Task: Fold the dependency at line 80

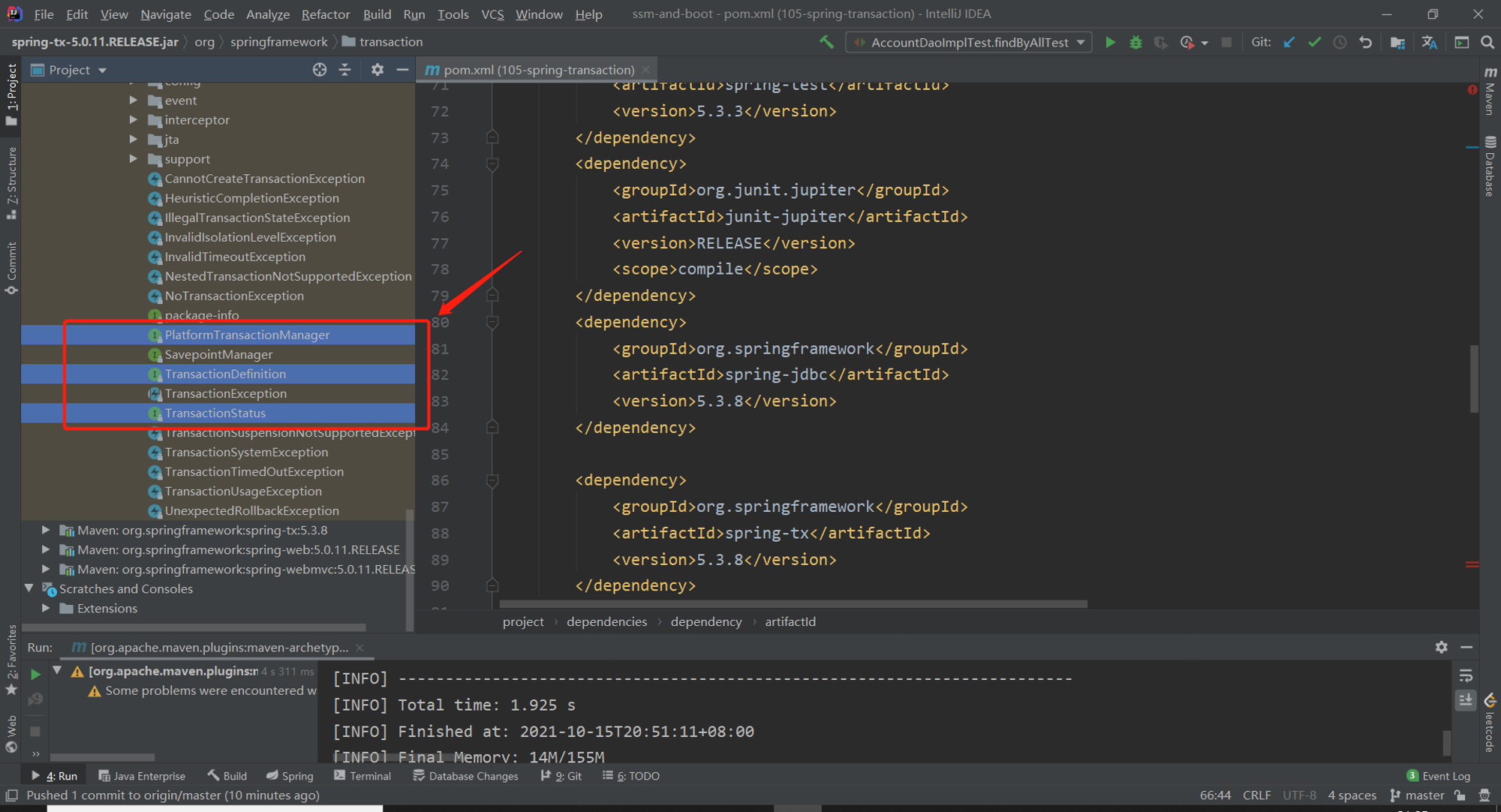Action: pyautogui.click(x=492, y=322)
